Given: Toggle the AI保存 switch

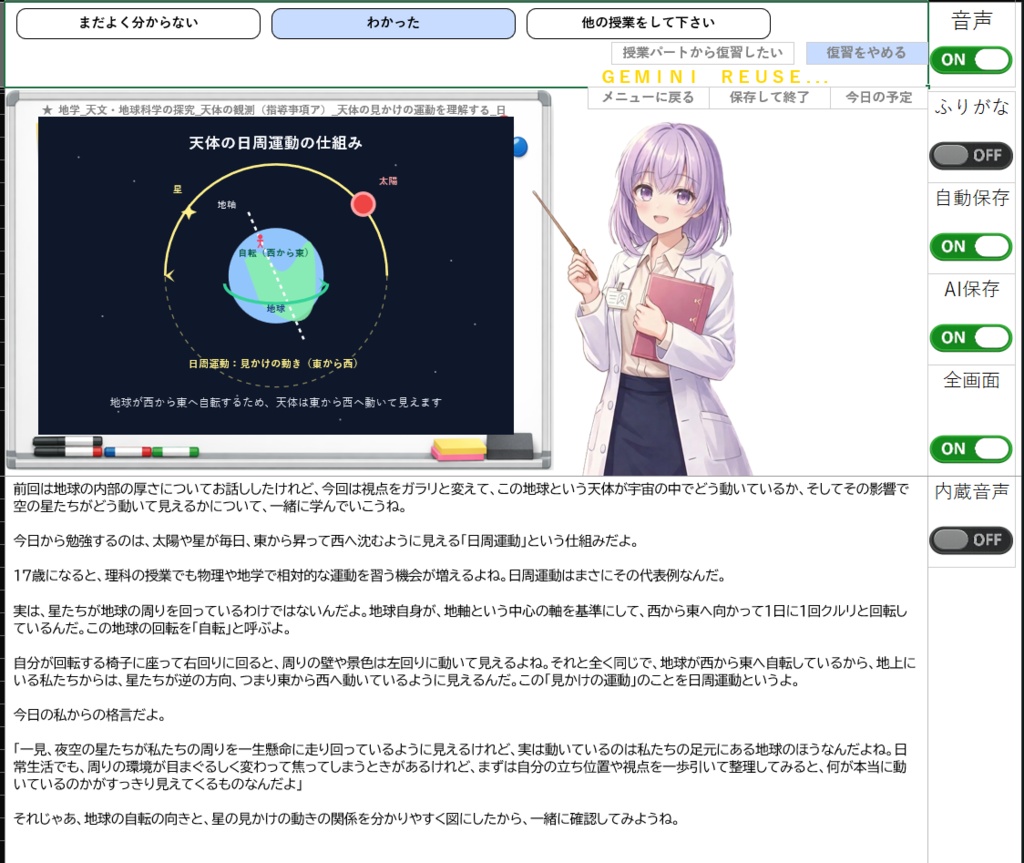Looking at the screenshot, I should point(971,338).
